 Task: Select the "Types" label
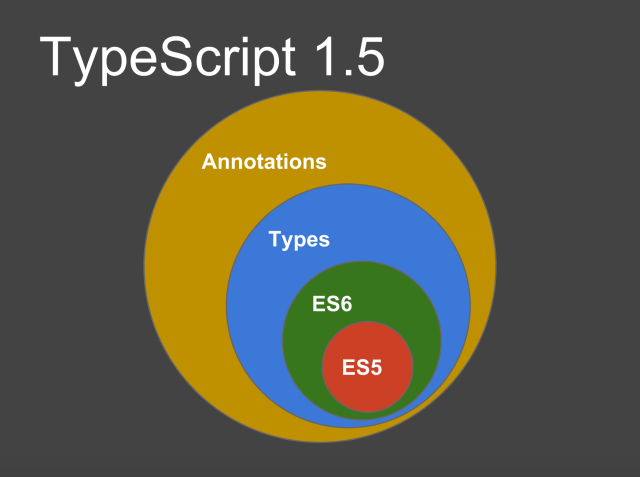coord(299,240)
